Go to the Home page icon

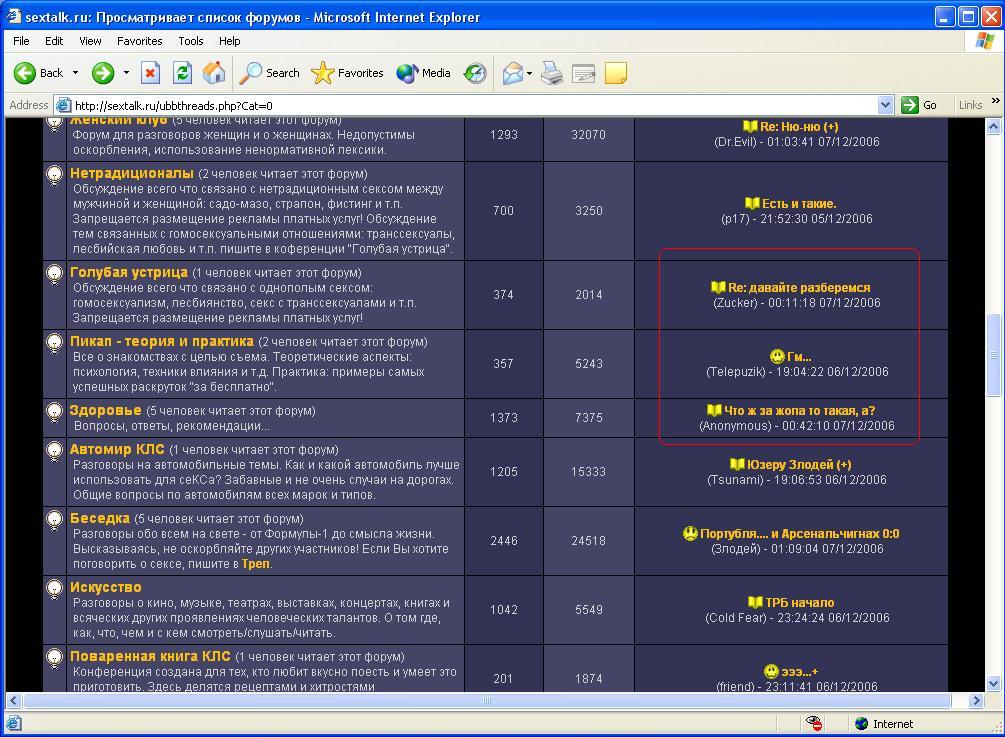coord(213,73)
